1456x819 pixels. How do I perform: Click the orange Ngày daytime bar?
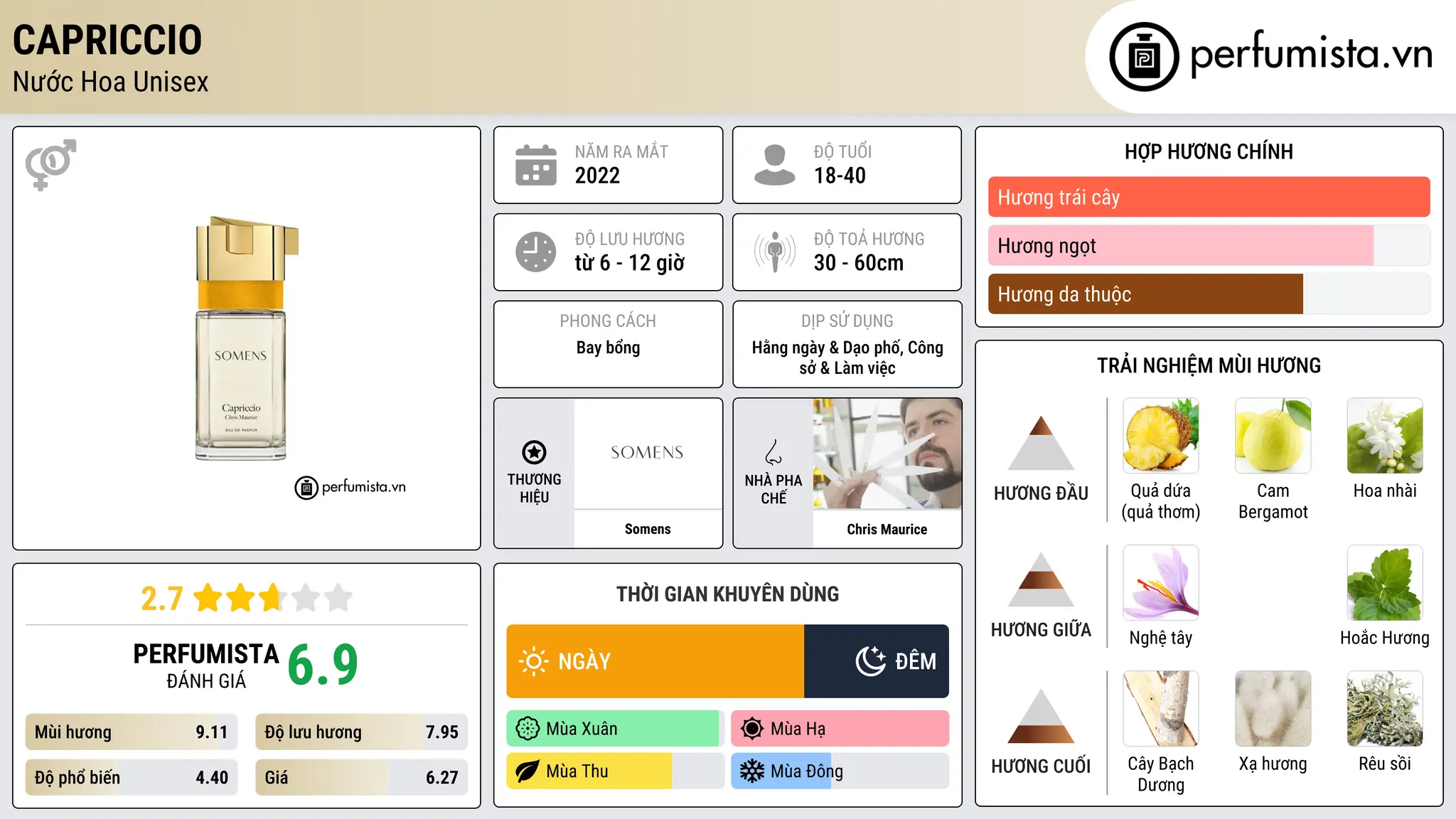[655, 661]
